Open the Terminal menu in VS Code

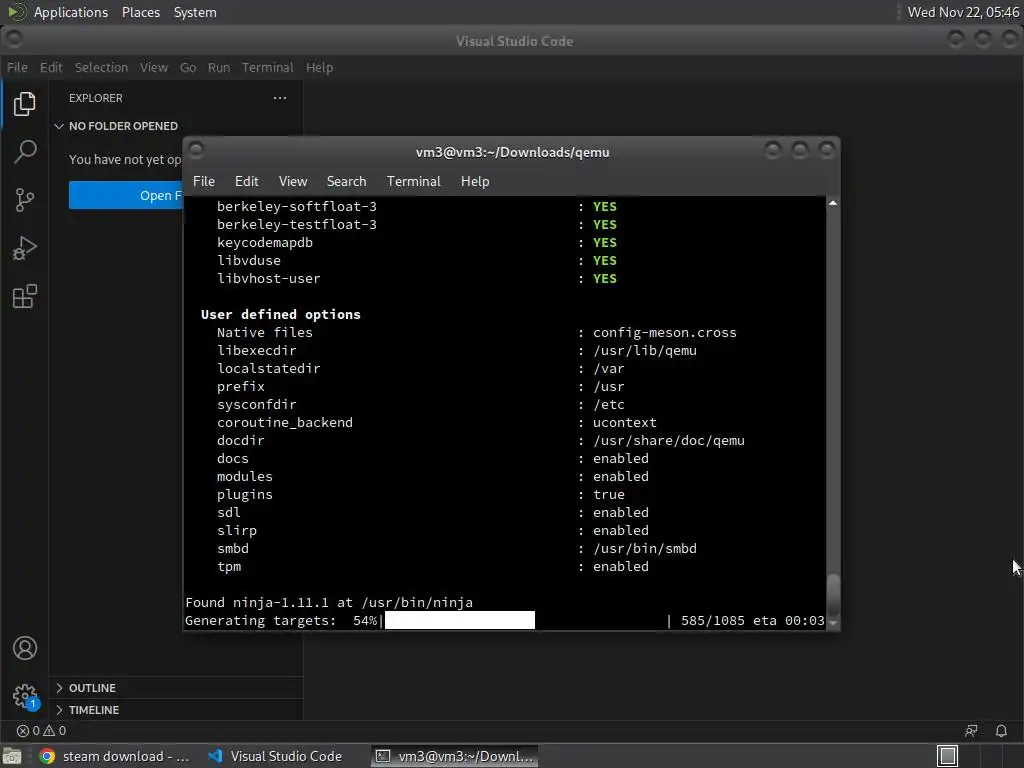[268, 67]
